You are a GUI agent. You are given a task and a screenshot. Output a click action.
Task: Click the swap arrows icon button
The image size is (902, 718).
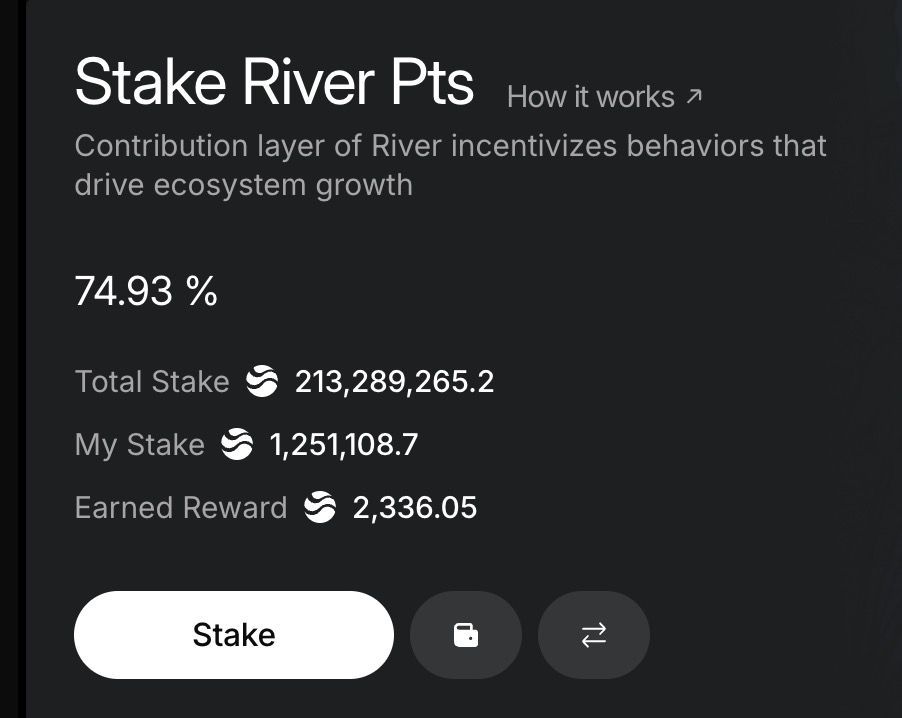[594, 635]
